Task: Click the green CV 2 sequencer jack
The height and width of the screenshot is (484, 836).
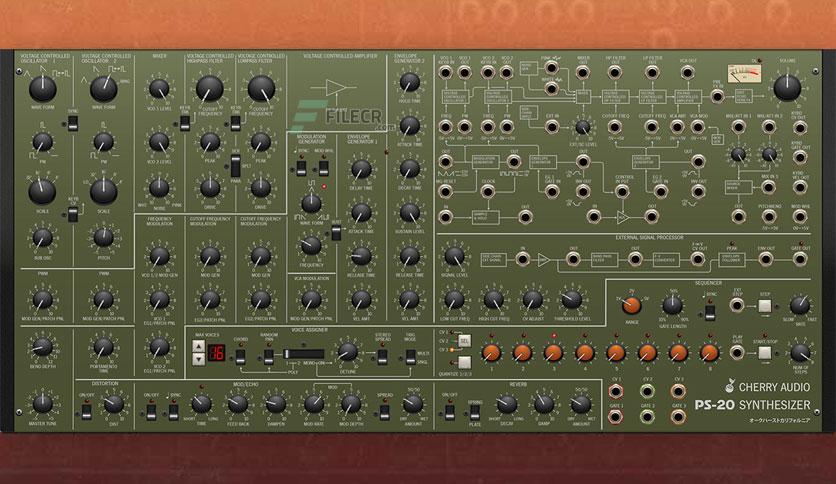Action: coord(647,392)
